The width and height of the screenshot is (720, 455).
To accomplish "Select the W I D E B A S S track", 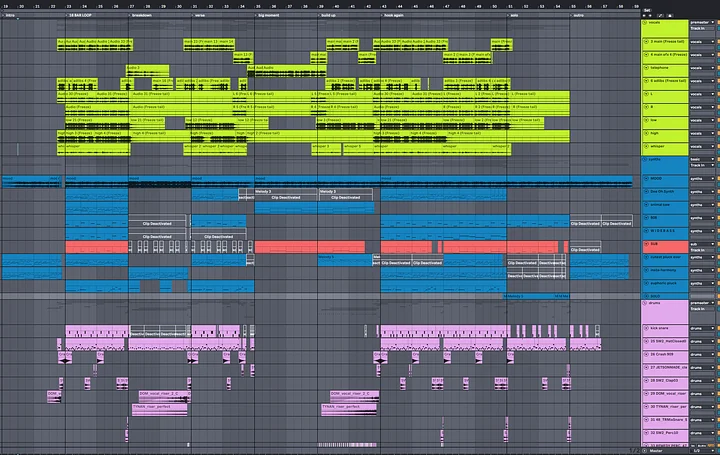I will 664,233.
